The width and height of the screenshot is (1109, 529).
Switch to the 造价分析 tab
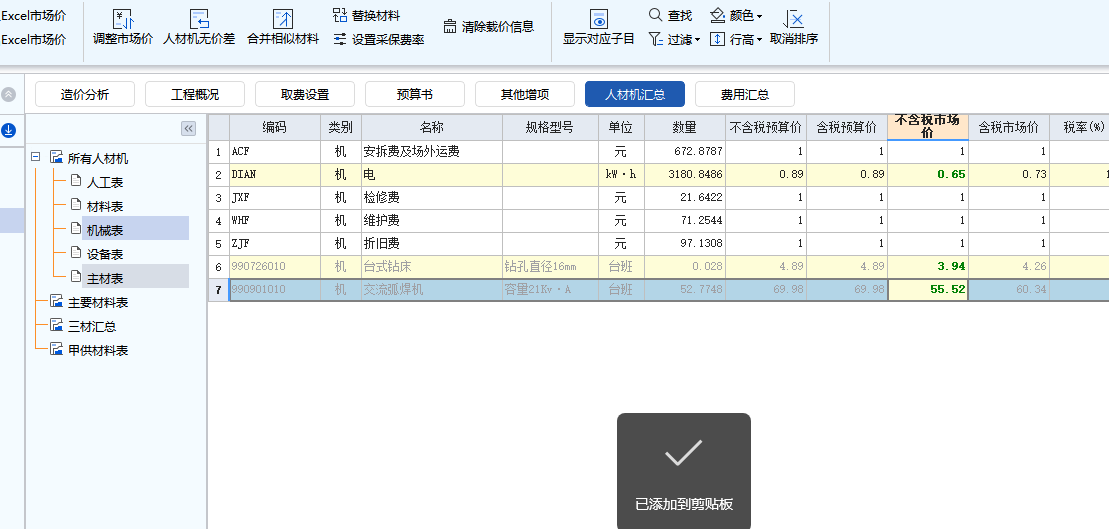[x=85, y=94]
